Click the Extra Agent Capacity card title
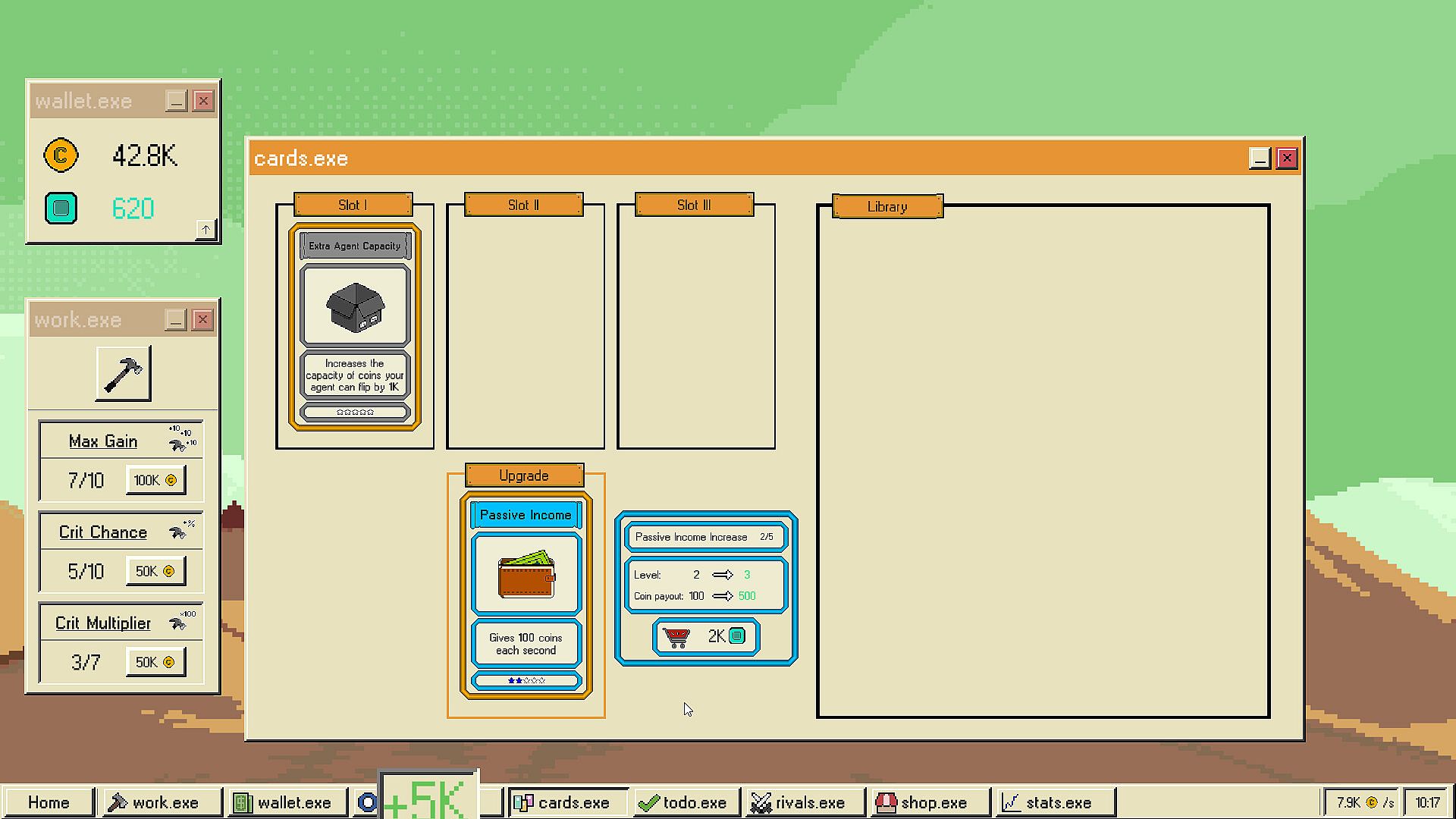 click(355, 246)
